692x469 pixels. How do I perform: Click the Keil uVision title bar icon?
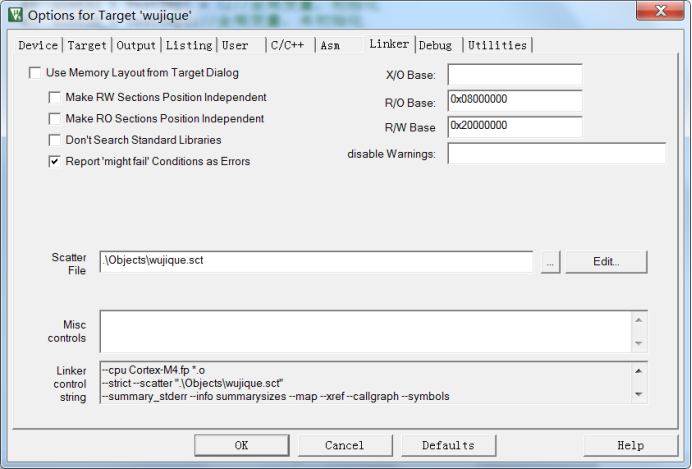tap(15, 15)
